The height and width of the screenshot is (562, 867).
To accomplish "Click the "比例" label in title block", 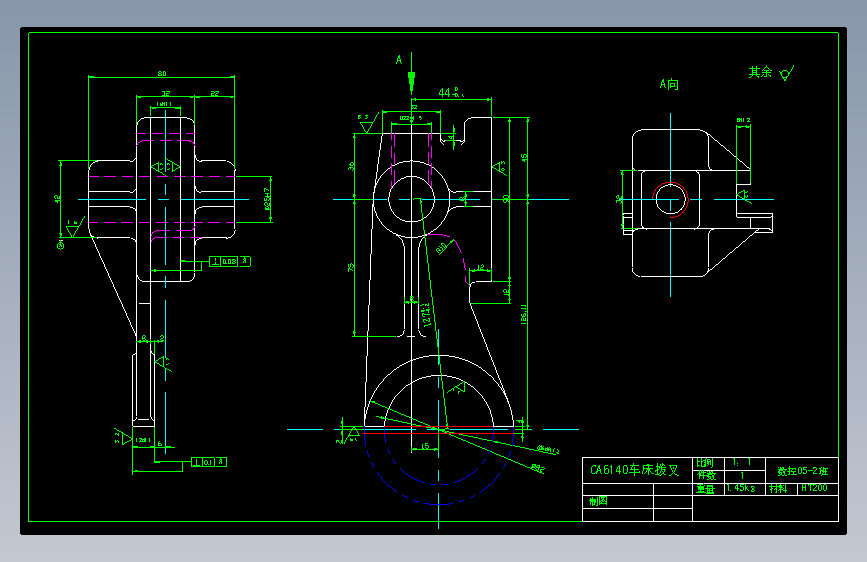I will [704, 463].
